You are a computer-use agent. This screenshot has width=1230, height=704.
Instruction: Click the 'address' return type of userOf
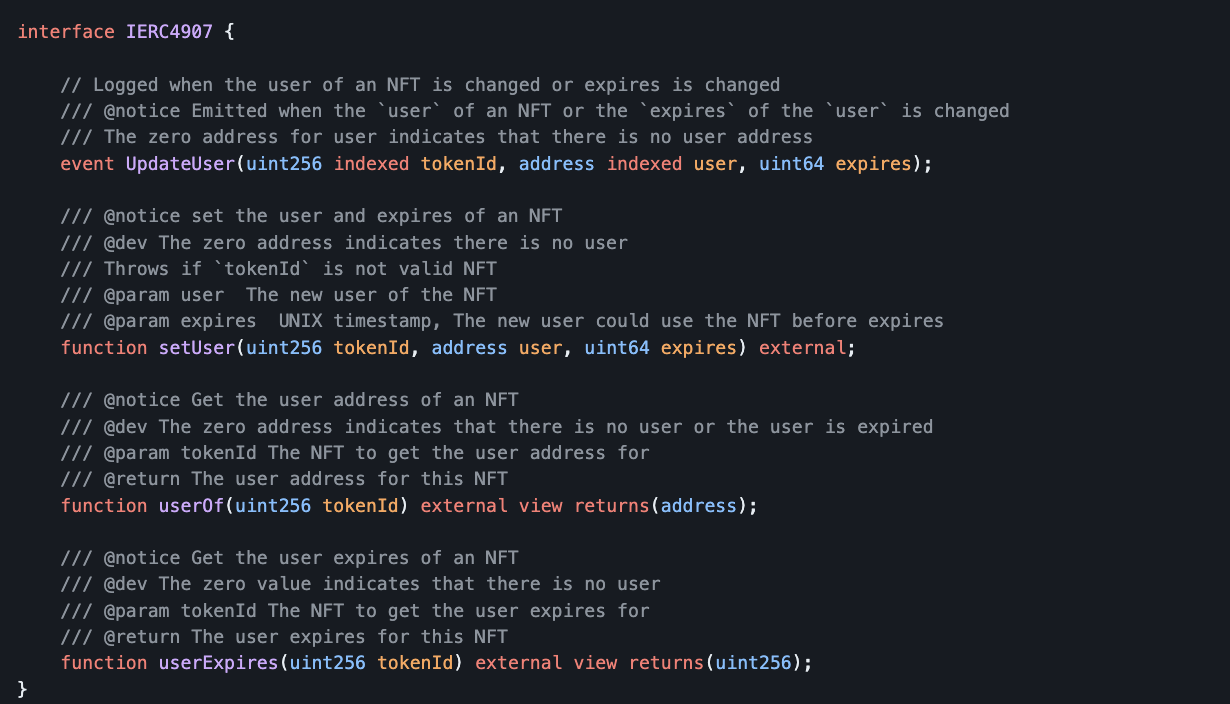click(699, 505)
